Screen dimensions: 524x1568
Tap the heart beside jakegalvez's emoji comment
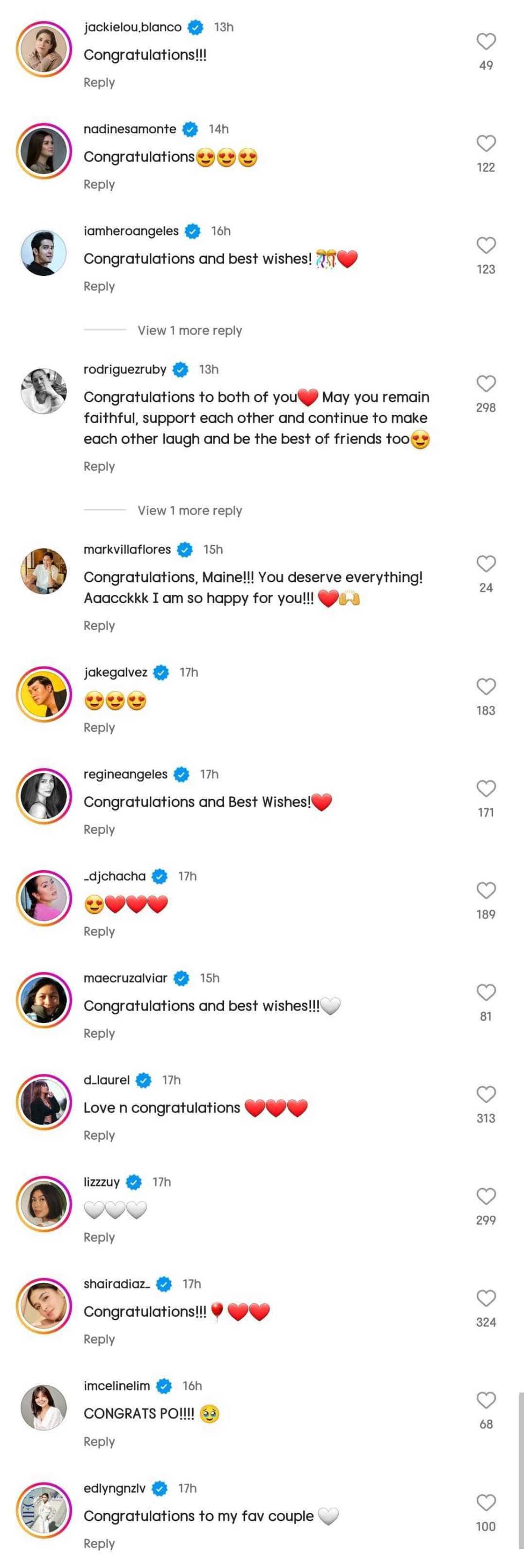click(486, 686)
